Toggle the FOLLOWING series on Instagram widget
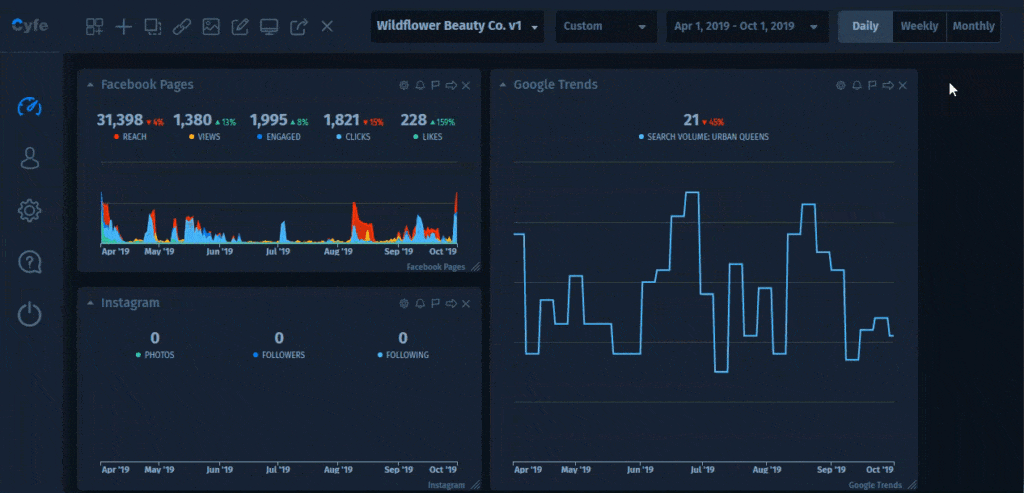The image size is (1024, 493). coord(403,355)
